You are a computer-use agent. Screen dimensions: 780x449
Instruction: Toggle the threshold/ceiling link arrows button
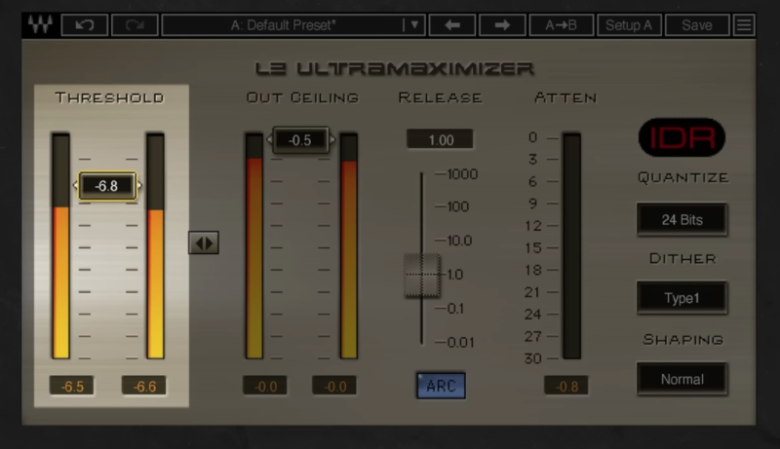[x=203, y=243]
